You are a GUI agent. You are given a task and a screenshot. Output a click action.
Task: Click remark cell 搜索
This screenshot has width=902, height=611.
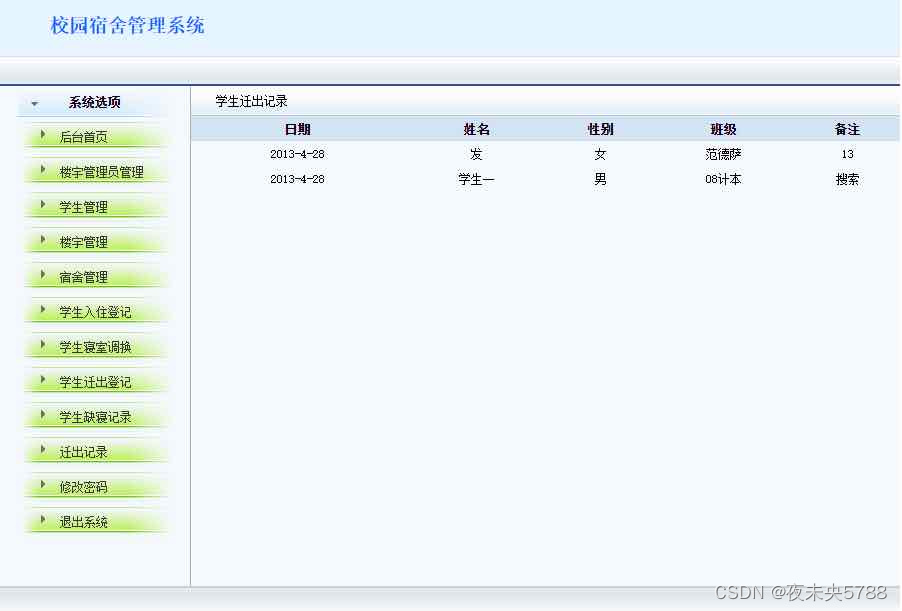pos(847,180)
